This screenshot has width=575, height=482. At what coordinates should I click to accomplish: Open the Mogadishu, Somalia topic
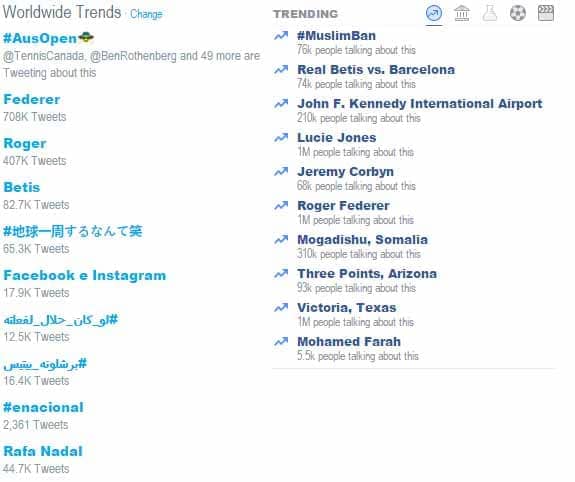(363, 240)
